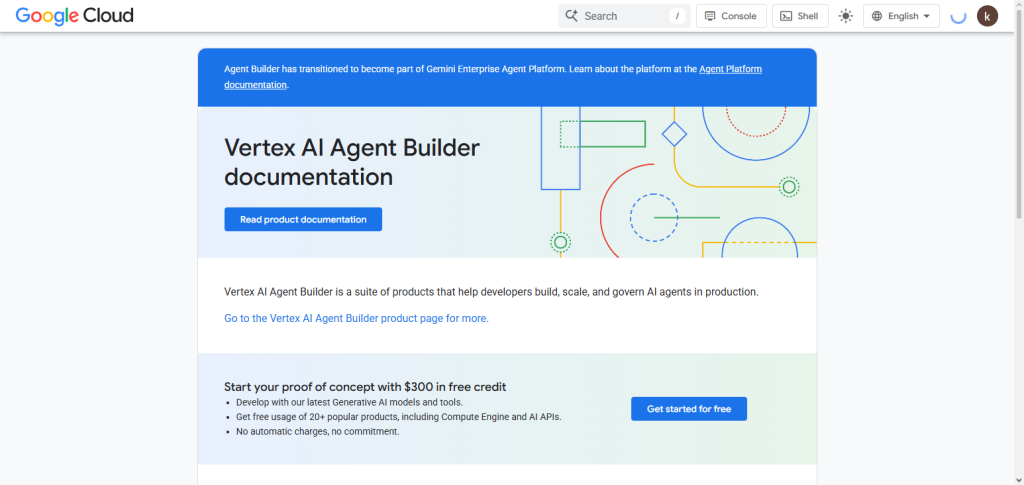Click the "Get free usage of 20+ popular products" bullet
The image size is (1024, 485).
(398, 416)
